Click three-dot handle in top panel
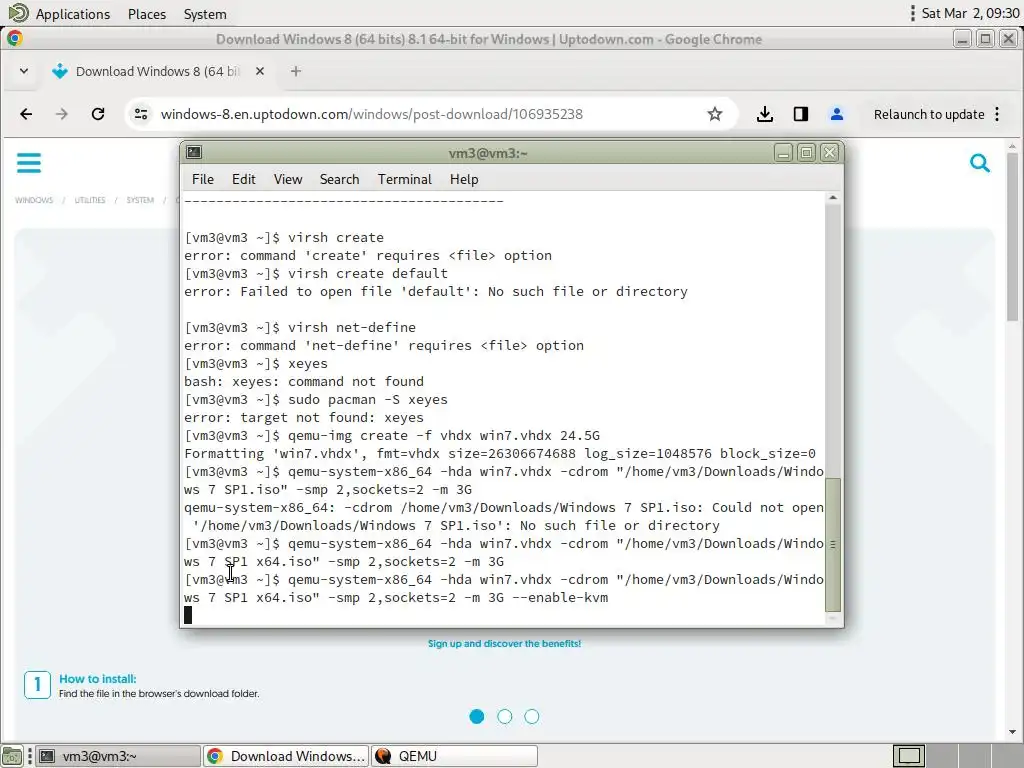Viewport: 1024px width, 768px height. (912, 13)
